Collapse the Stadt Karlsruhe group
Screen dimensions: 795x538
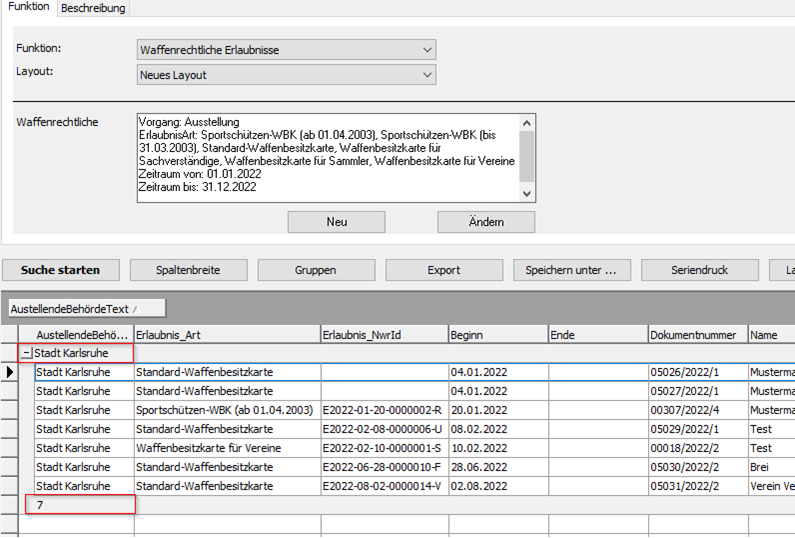tap(27, 354)
